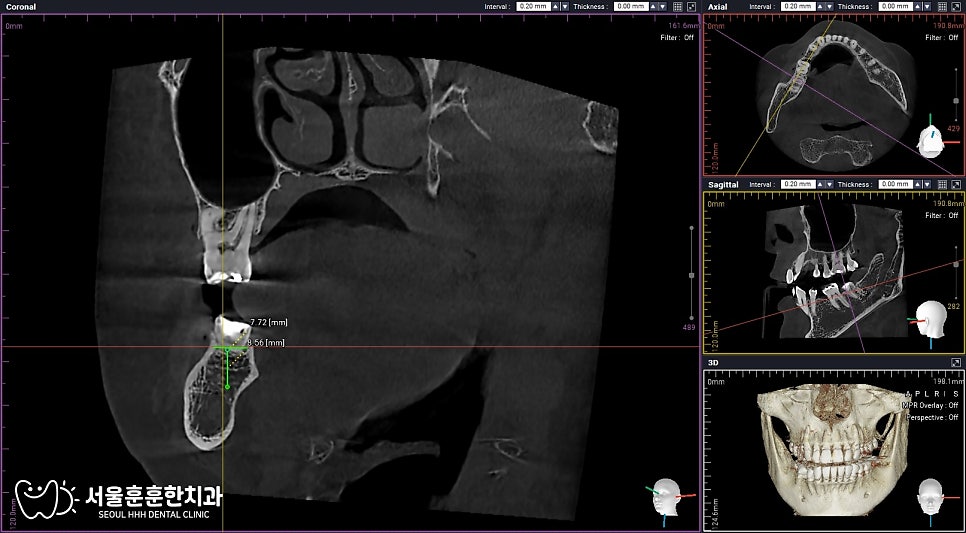Click the grid layout icon in Axial header
Screen dimensions: 966x533
click(x=943, y=7)
